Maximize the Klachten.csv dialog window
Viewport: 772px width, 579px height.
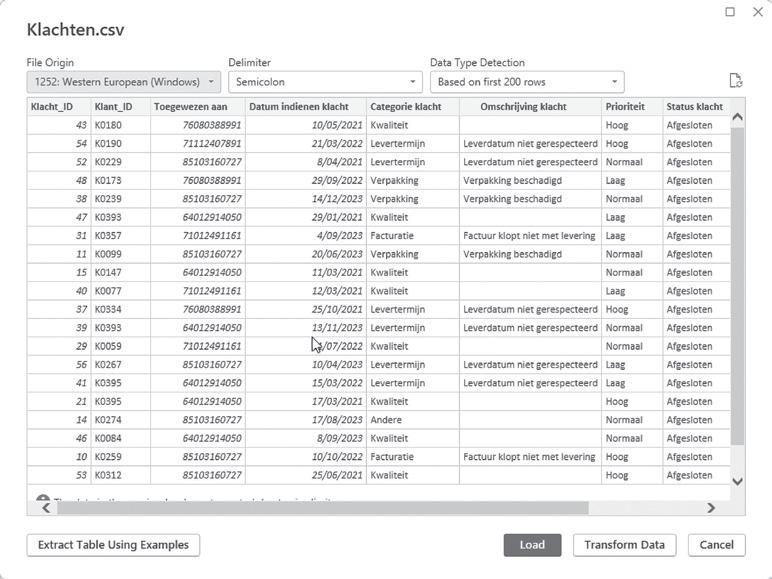pyautogui.click(x=730, y=12)
